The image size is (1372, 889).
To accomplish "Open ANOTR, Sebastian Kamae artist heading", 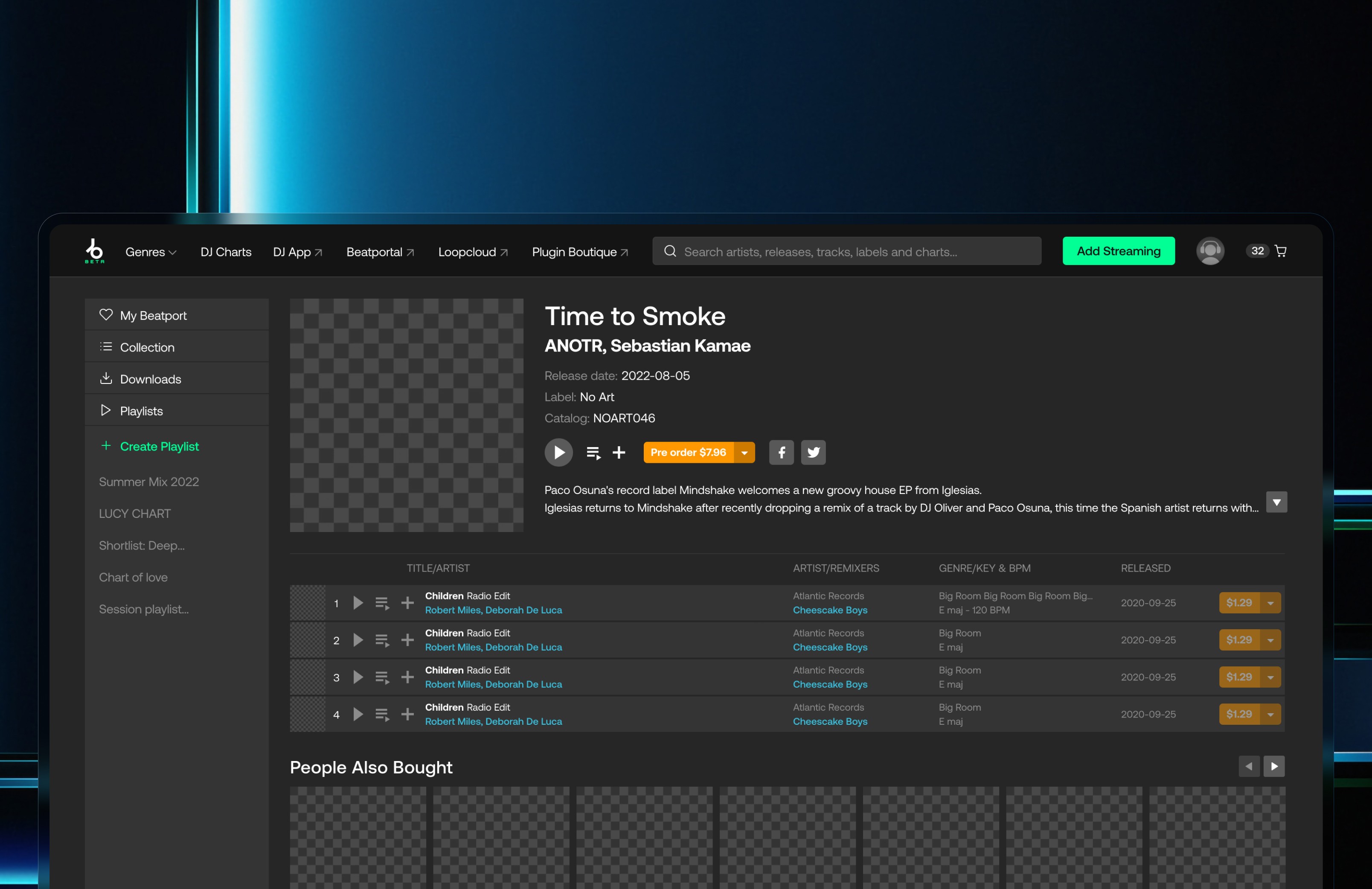I will click(647, 346).
